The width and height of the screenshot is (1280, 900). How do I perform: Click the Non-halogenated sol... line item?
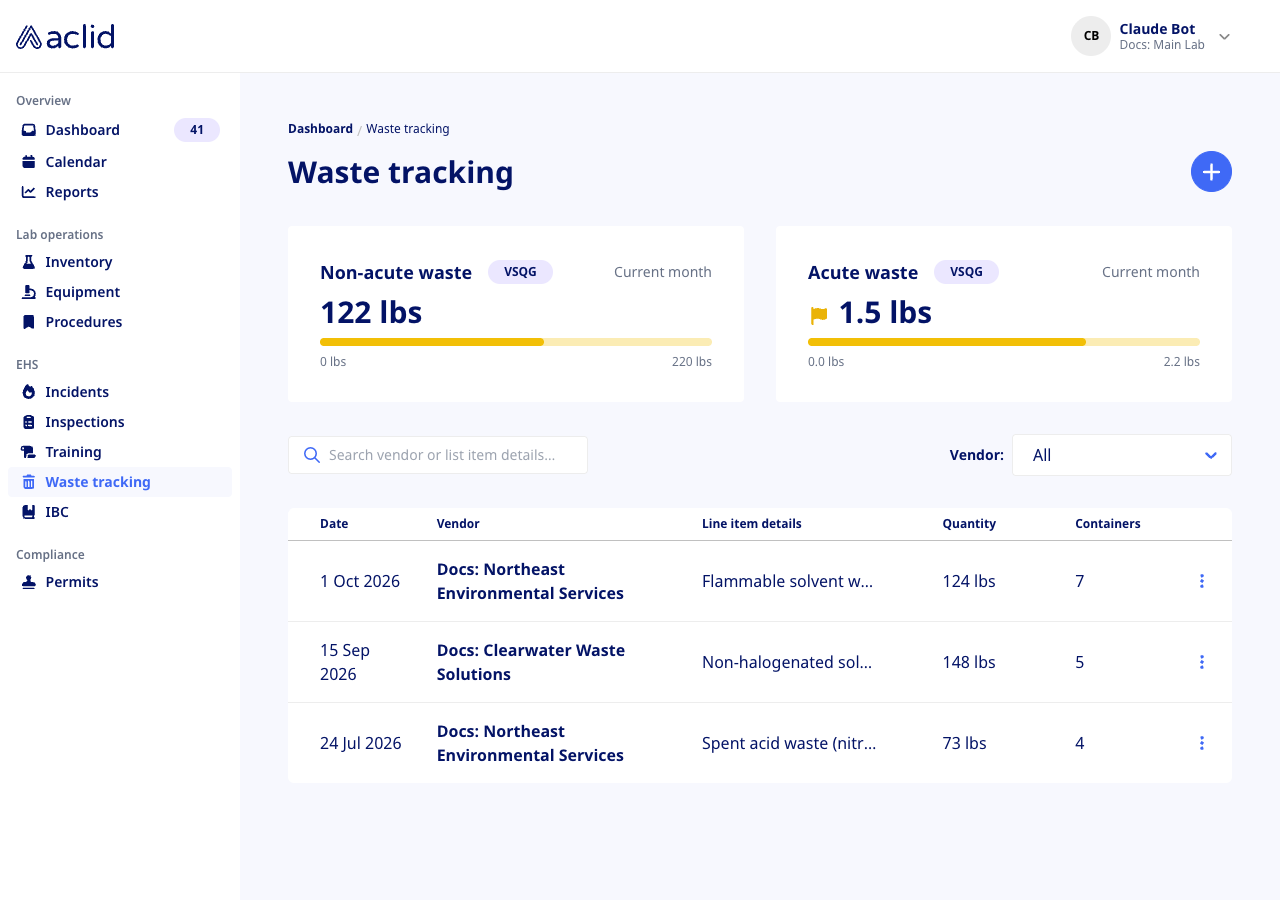(787, 662)
